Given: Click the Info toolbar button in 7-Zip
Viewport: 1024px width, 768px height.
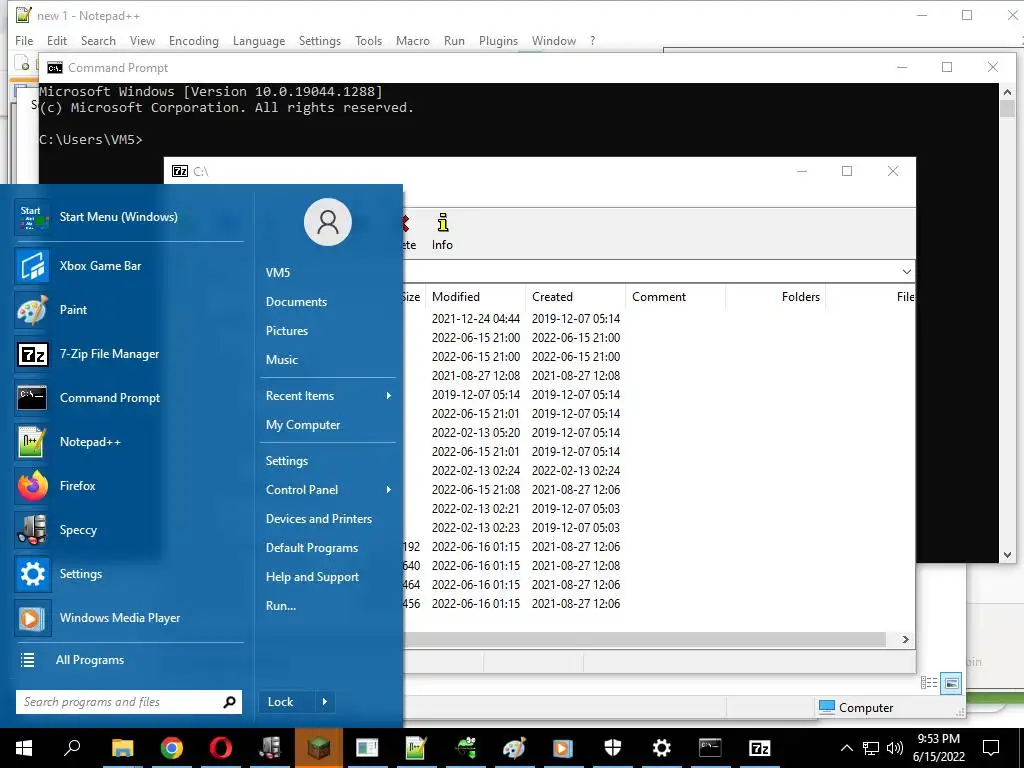Looking at the screenshot, I should (442, 232).
